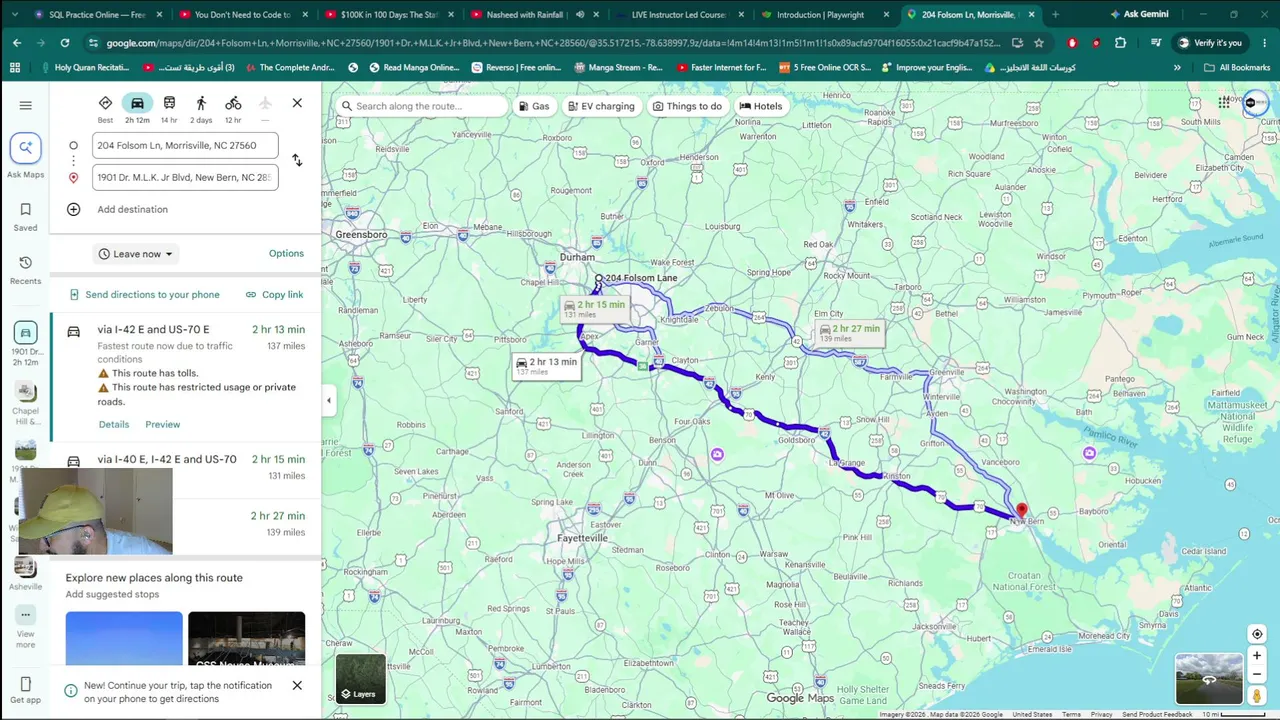1280x720 pixels.
Task: Click the 2 hr 27 min map route label
Action: [850, 332]
